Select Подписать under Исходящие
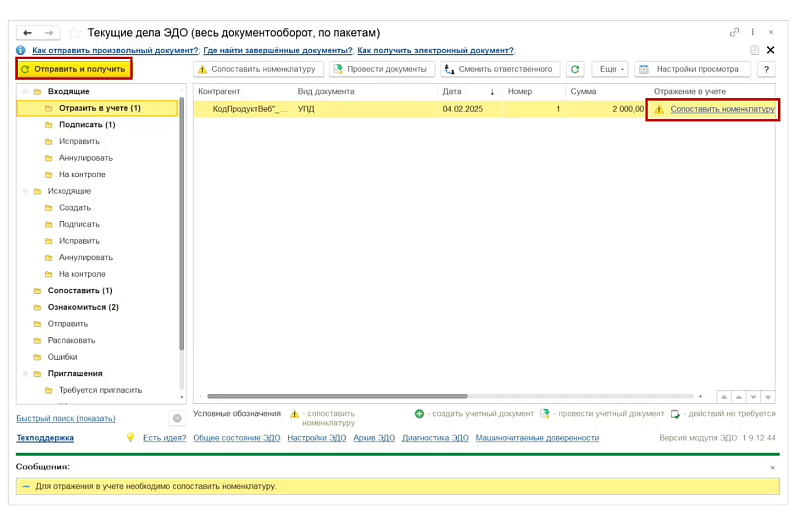The image size is (800, 506). click(79, 224)
